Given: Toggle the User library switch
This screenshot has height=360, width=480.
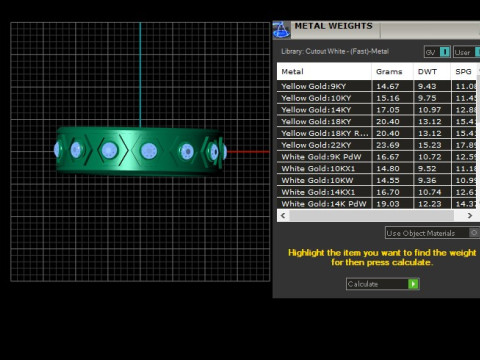Looking at the screenshot, I should point(467,52).
